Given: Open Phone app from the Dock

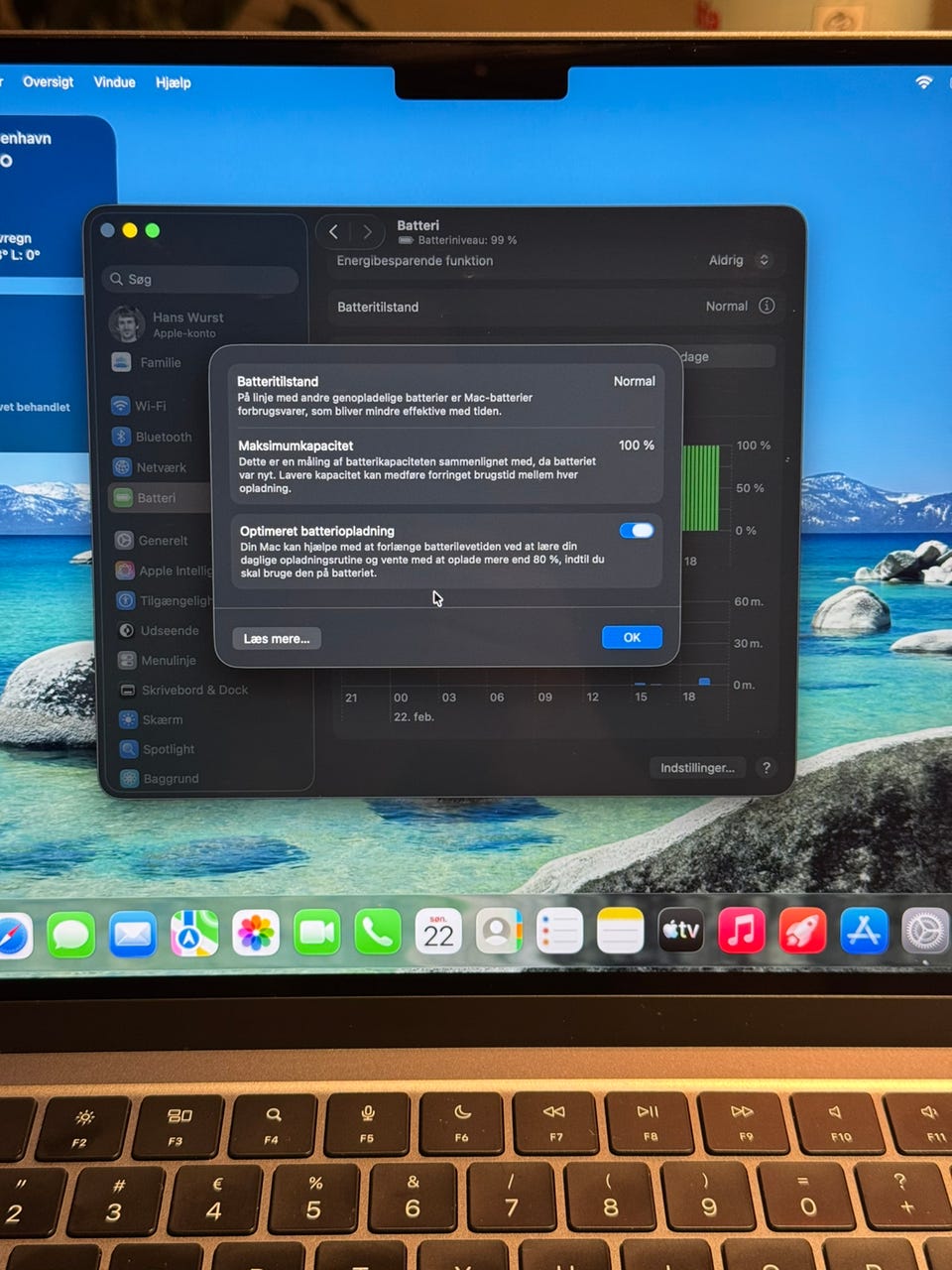Looking at the screenshot, I should [378, 933].
